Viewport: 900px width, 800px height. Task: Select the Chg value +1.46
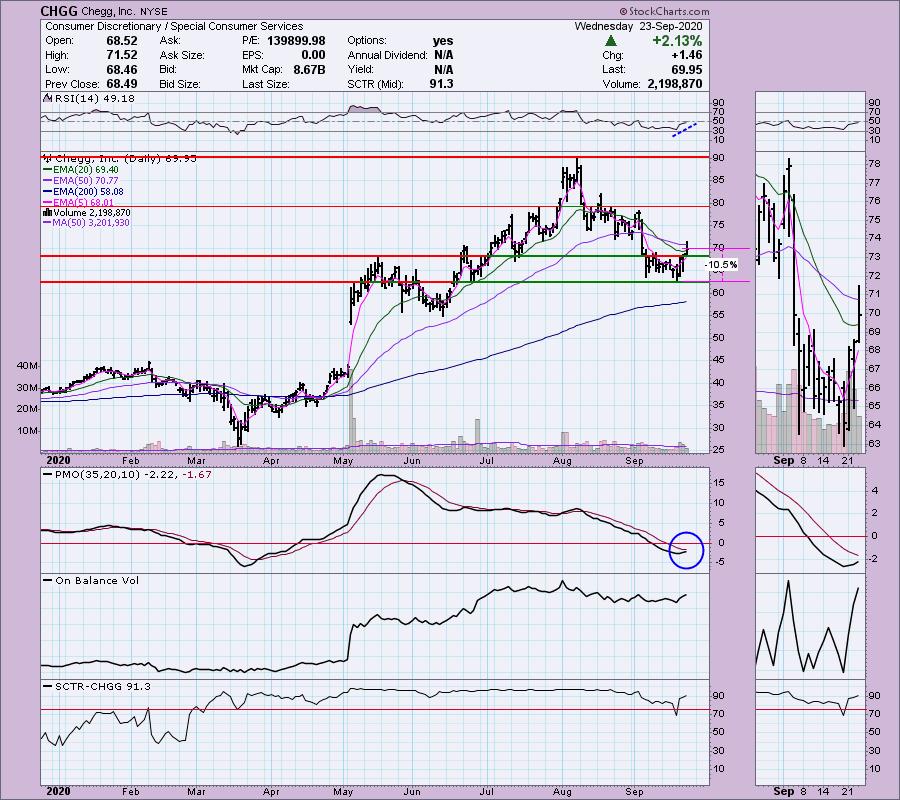[686, 55]
